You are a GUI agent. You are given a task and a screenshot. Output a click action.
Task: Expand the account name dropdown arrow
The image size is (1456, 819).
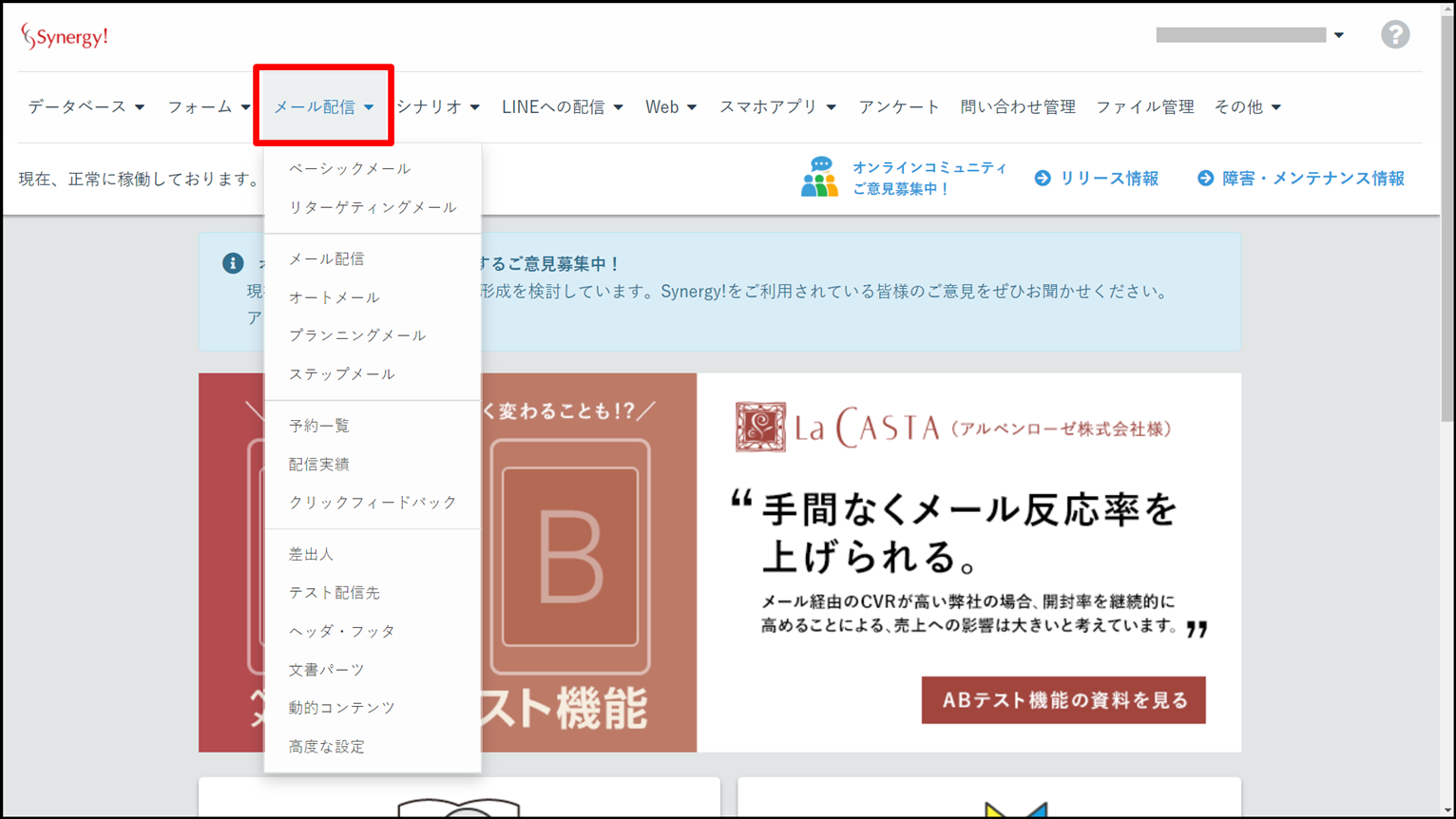[x=1338, y=35]
